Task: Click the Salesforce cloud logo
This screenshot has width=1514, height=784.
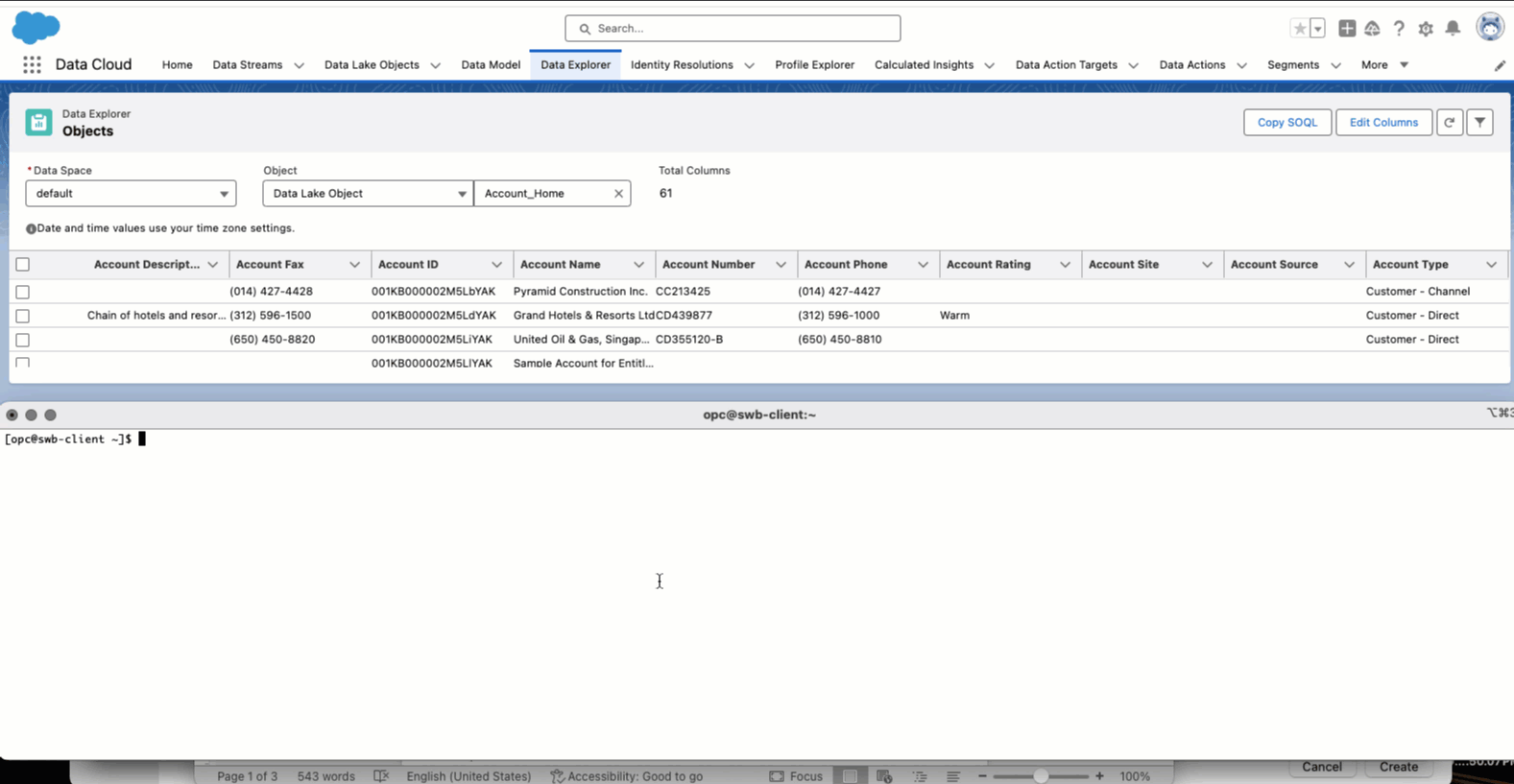Action: [36, 28]
